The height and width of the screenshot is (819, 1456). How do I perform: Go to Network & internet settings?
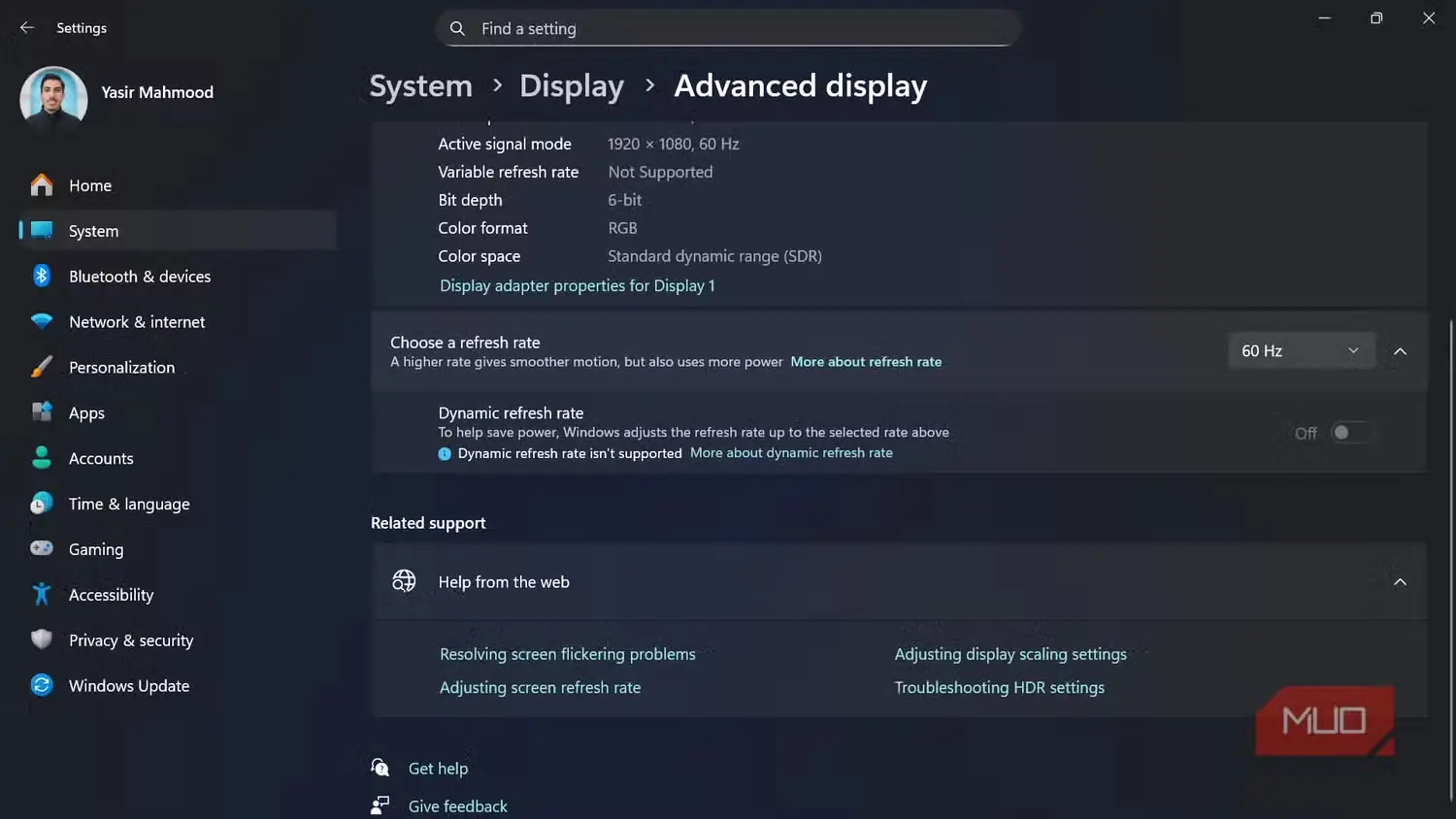click(x=178, y=322)
